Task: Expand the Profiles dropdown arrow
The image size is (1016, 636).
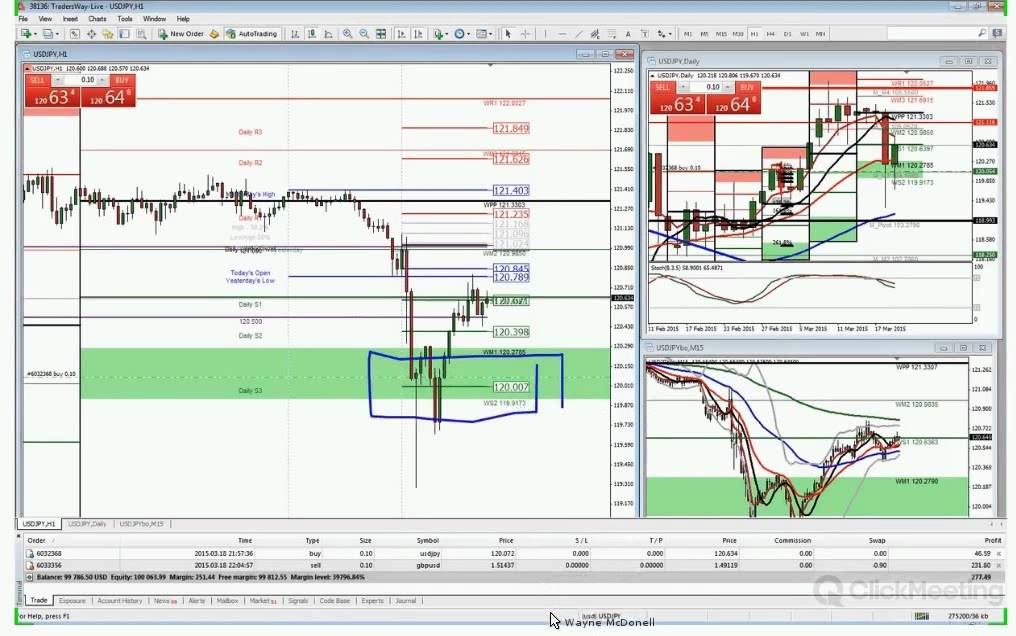Action: [x=57, y=34]
